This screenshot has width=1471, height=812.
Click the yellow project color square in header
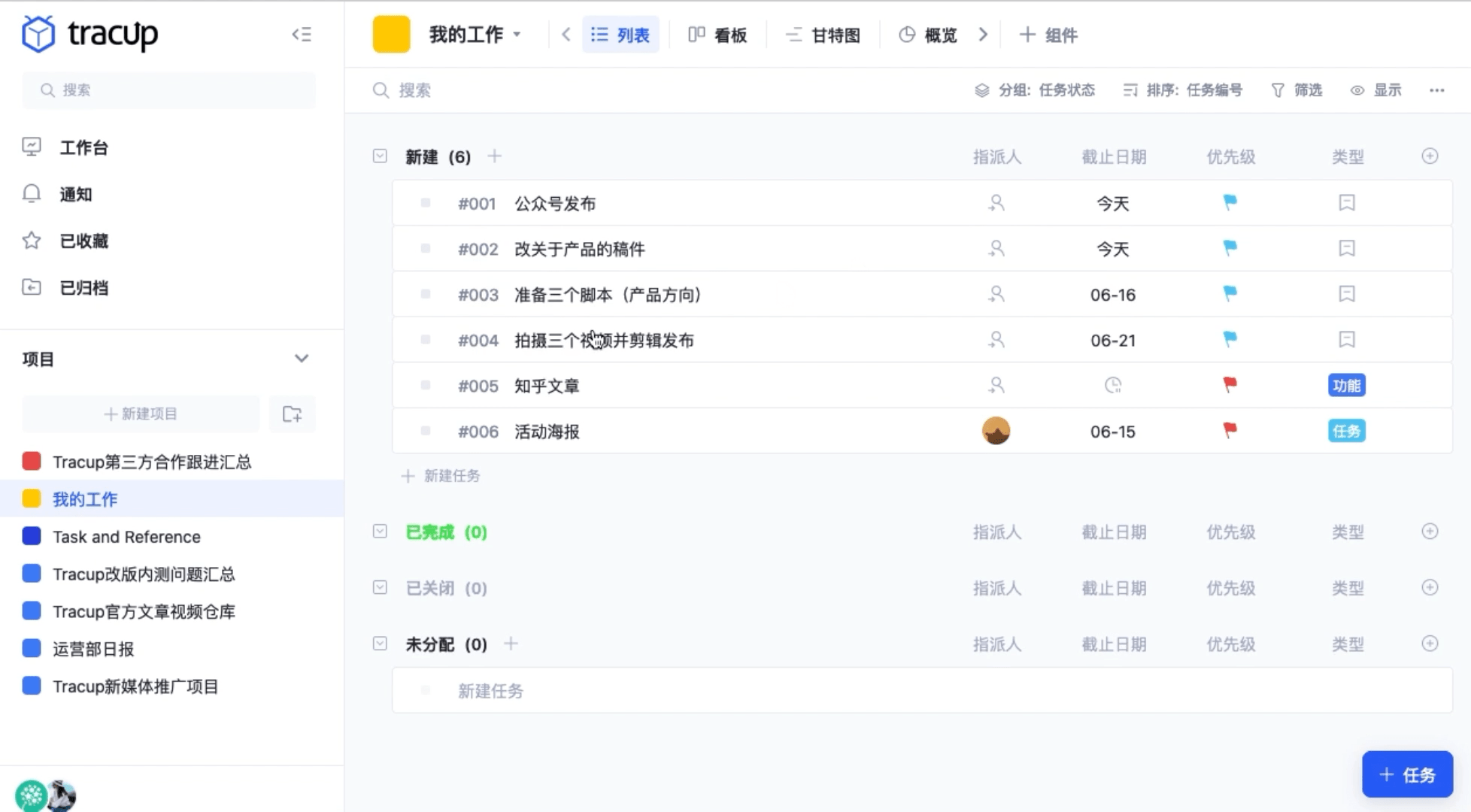pyautogui.click(x=391, y=35)
